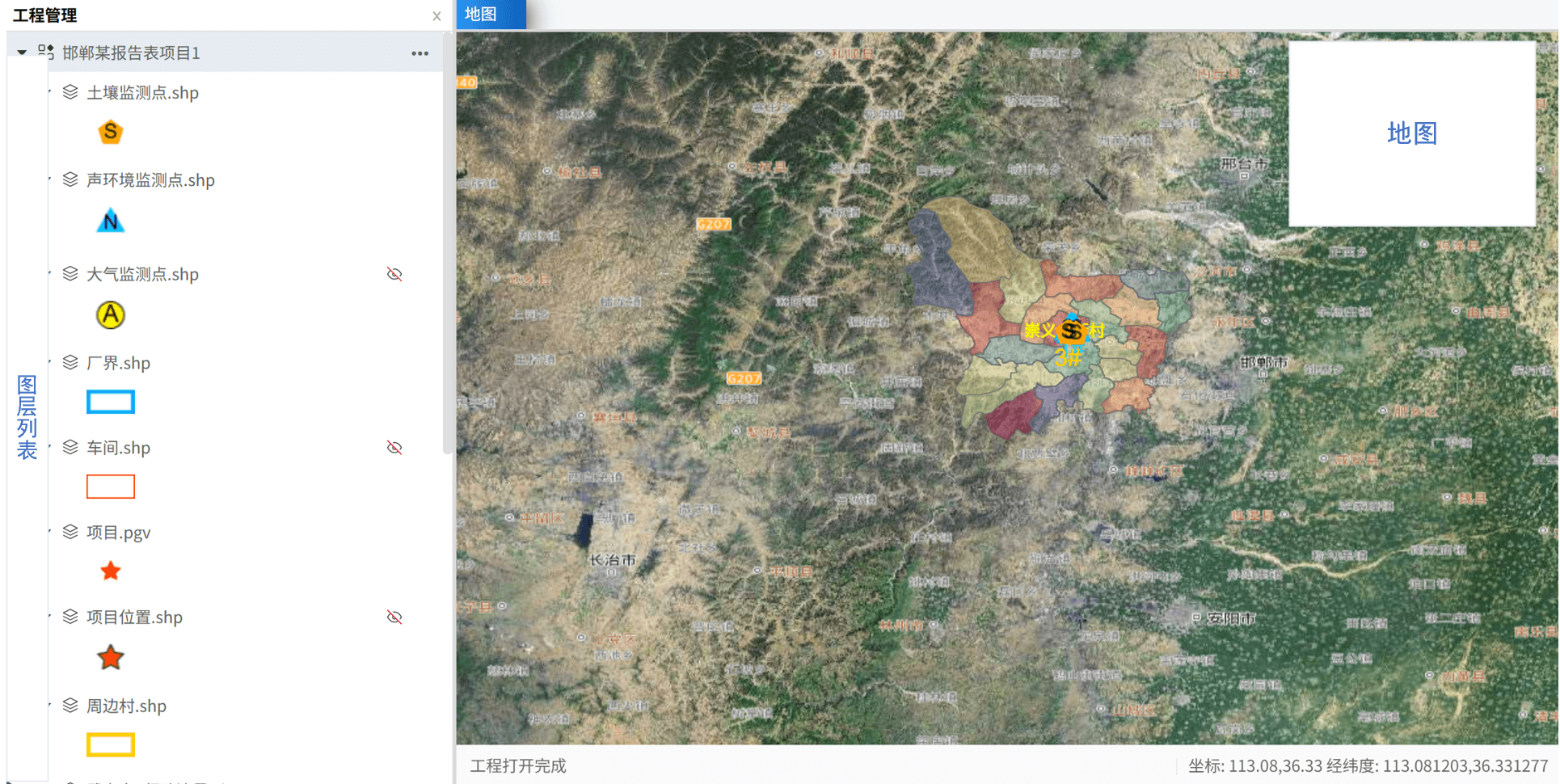This screenshot has width=1560, height=784.
Task: Open the three-dot menu for project
Action: click(x=420, y=53)
